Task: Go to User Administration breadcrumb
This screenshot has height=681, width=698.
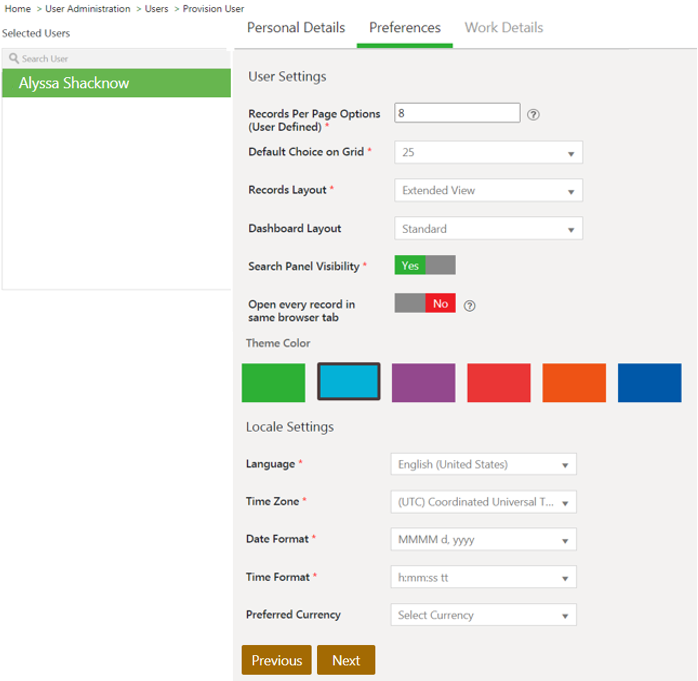Action: pyautogui.click(x=88, y=9)
